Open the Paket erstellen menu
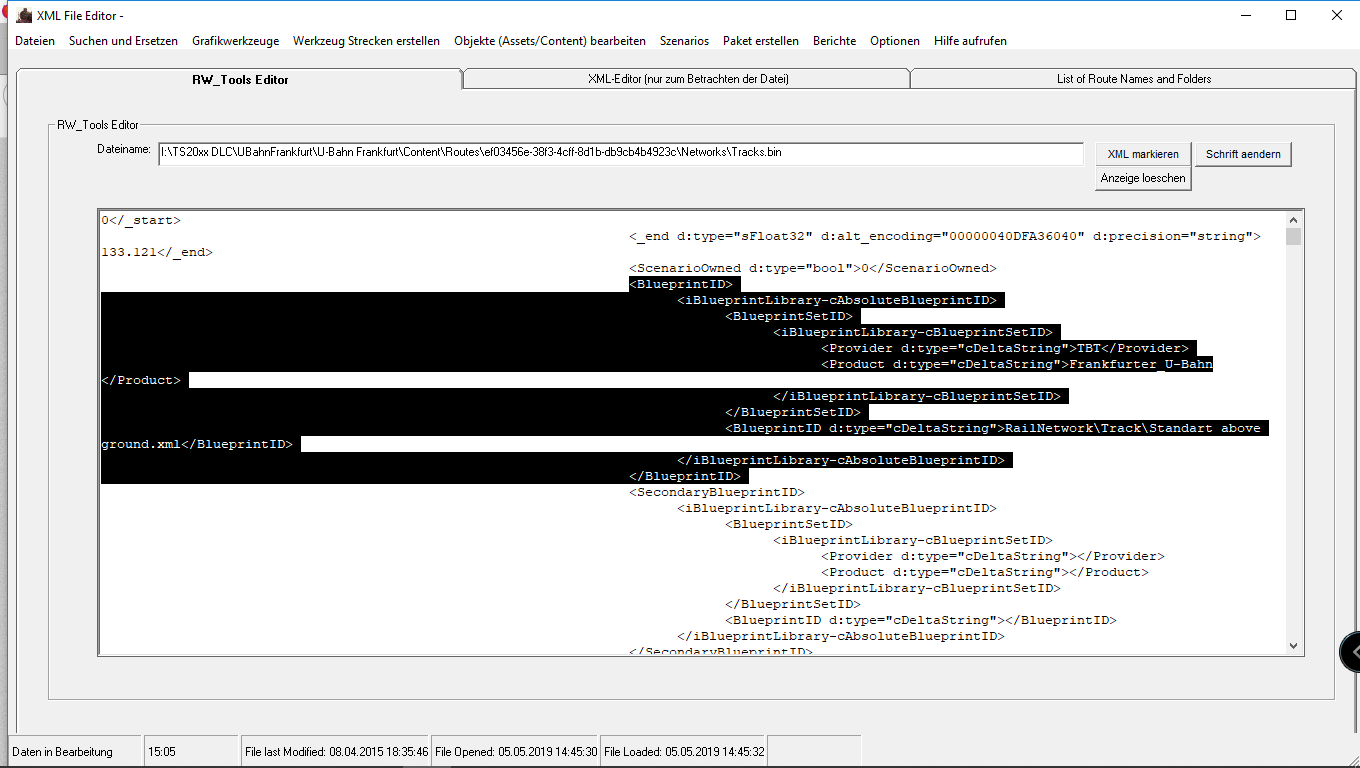Screen dimensions: 1360x768 tap(761, 41)
